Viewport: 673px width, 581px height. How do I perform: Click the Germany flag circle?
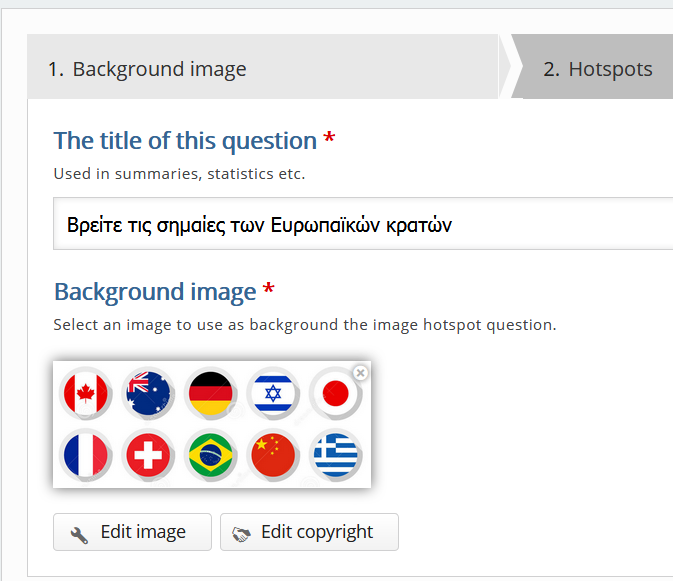click(210, 393)
